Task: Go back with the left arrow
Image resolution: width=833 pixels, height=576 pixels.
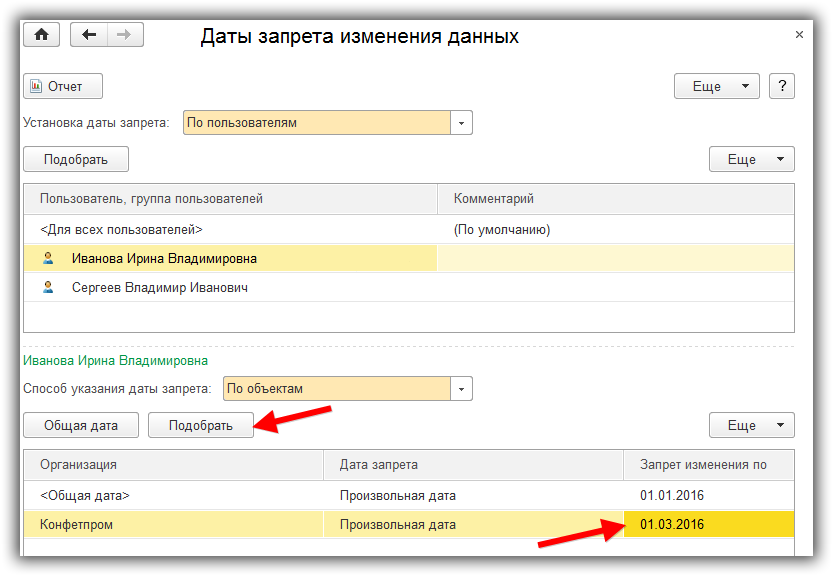Action: pyautogui.click(x=89, y=35)
